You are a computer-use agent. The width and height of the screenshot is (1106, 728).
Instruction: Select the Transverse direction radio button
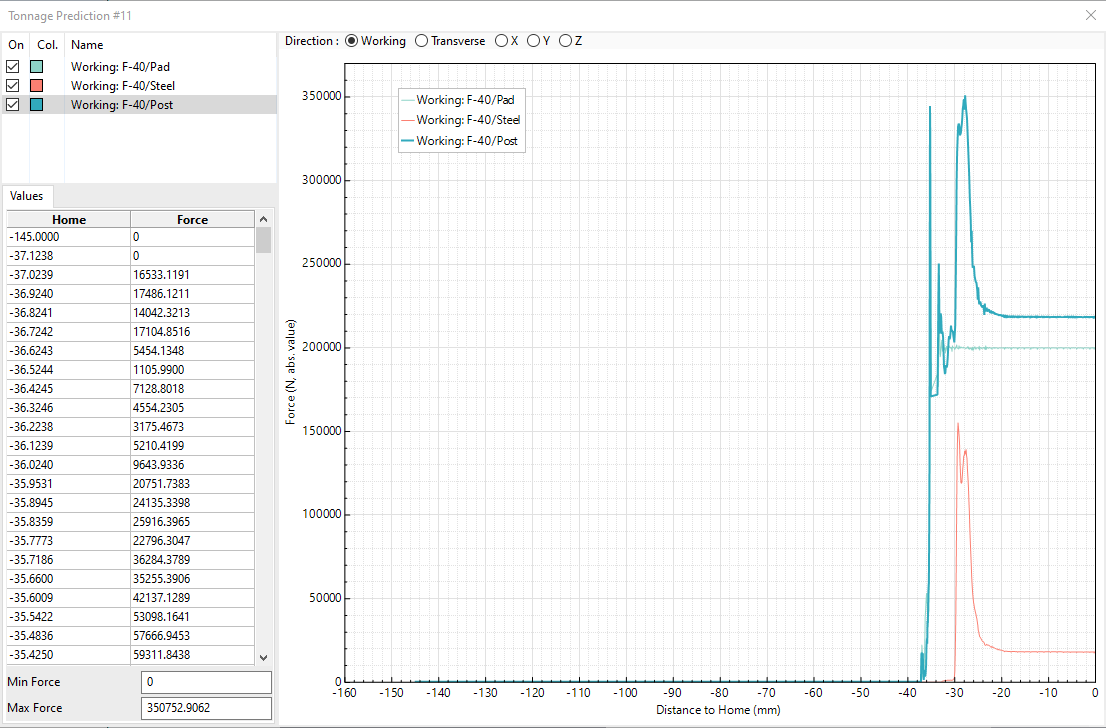(x=421, y=41)
